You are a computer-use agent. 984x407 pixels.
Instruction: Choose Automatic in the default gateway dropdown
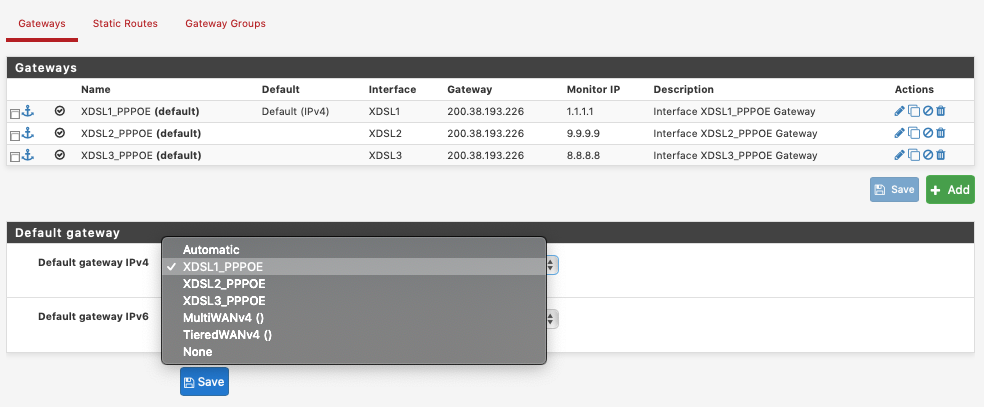(x=211, y=250)
